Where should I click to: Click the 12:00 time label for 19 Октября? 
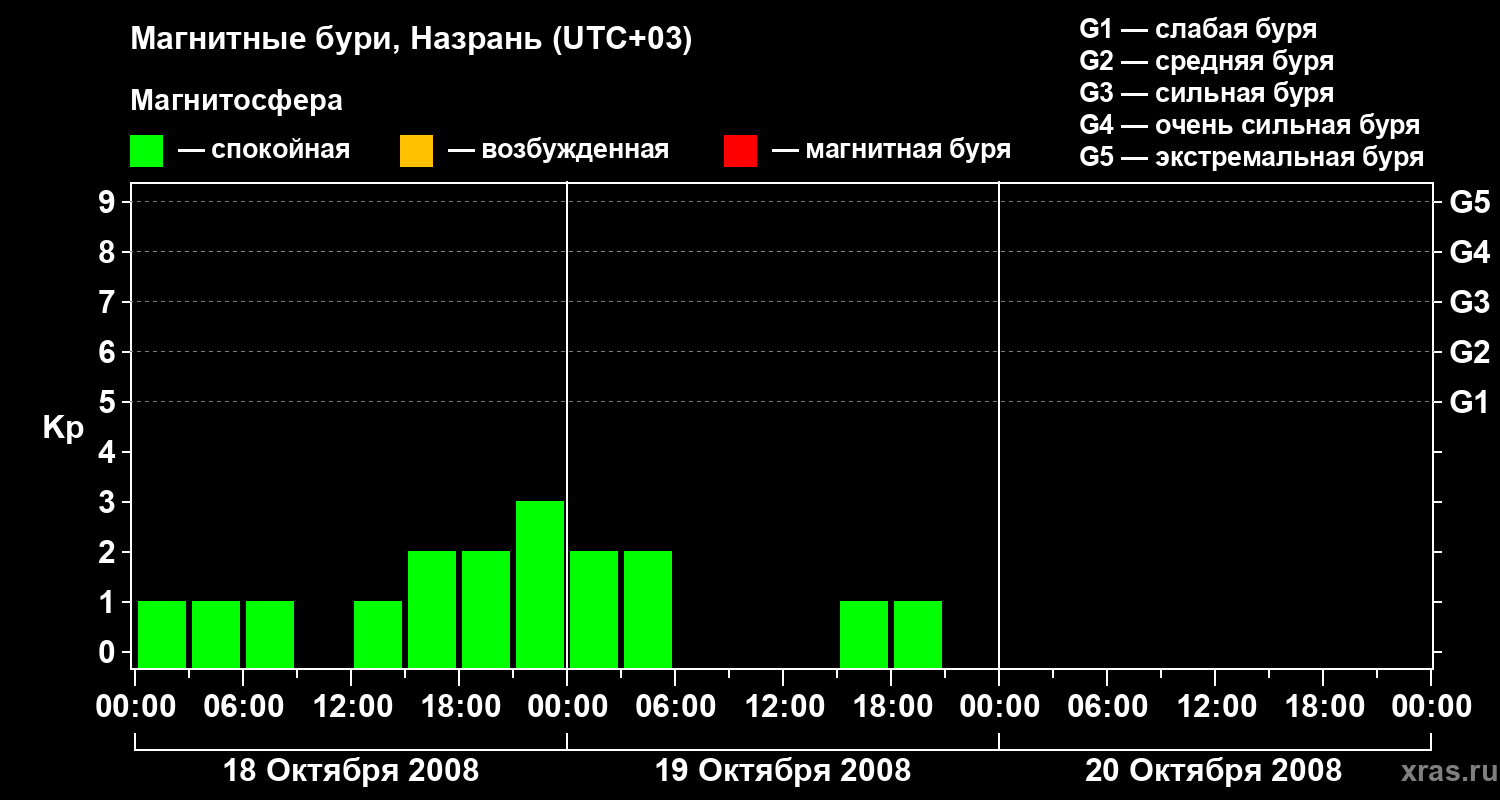783,707
